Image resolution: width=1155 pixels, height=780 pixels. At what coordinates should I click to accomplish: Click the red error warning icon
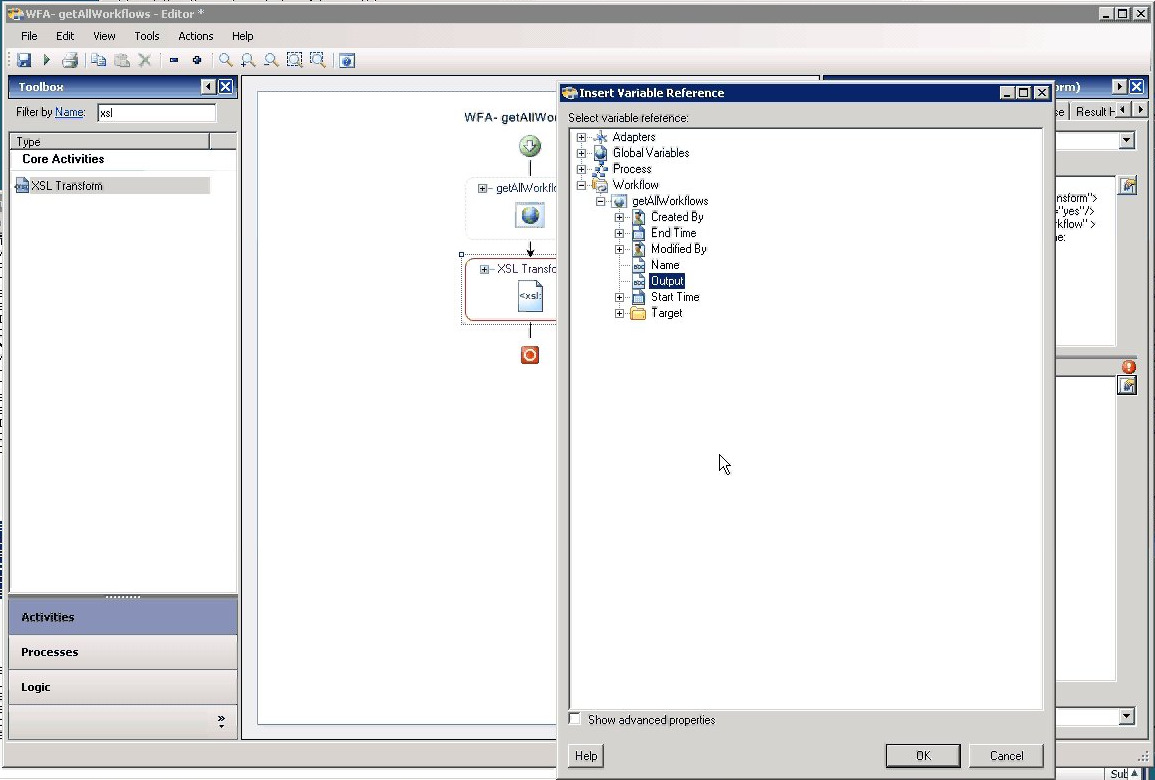pyautogui.click(x=1128, y=367)
